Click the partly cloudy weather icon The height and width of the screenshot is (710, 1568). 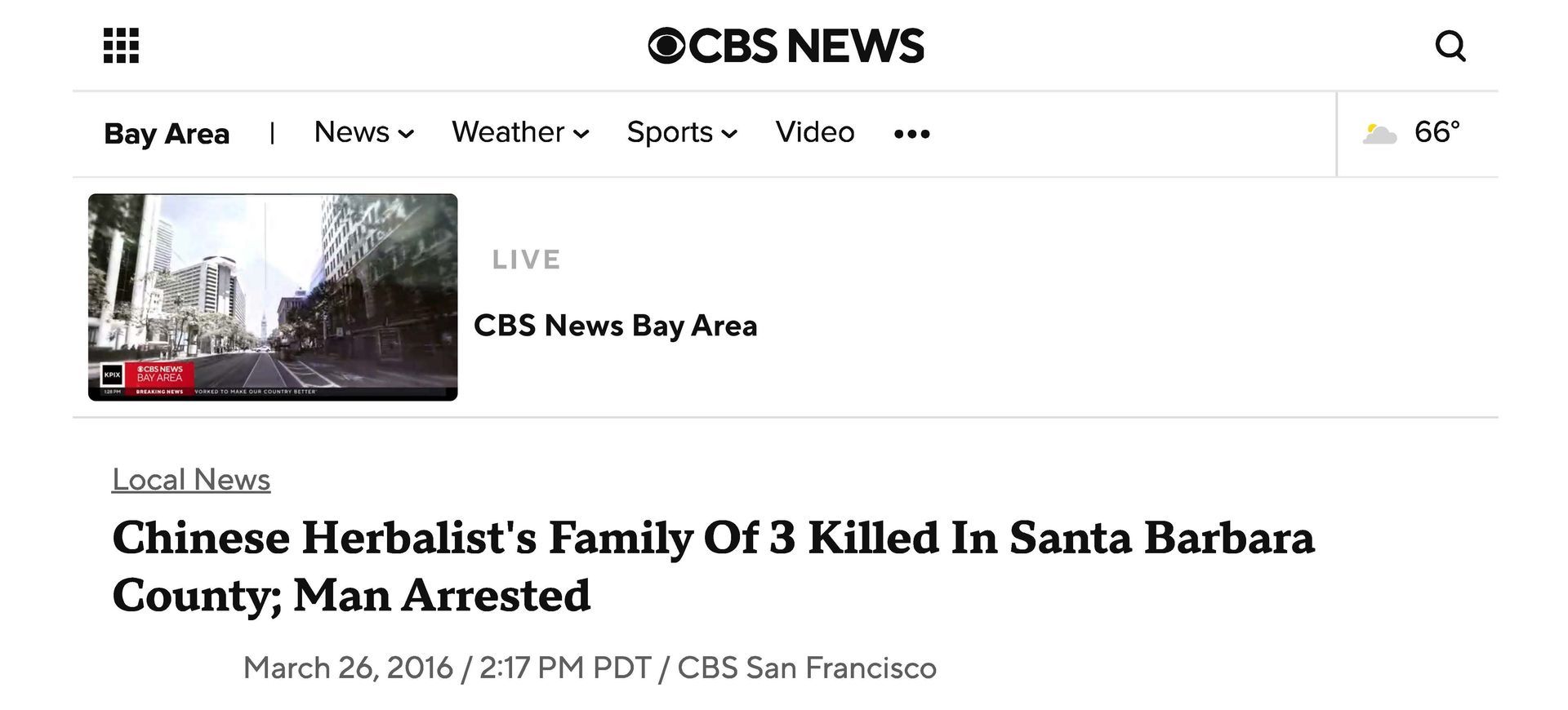pos(1379,133)
